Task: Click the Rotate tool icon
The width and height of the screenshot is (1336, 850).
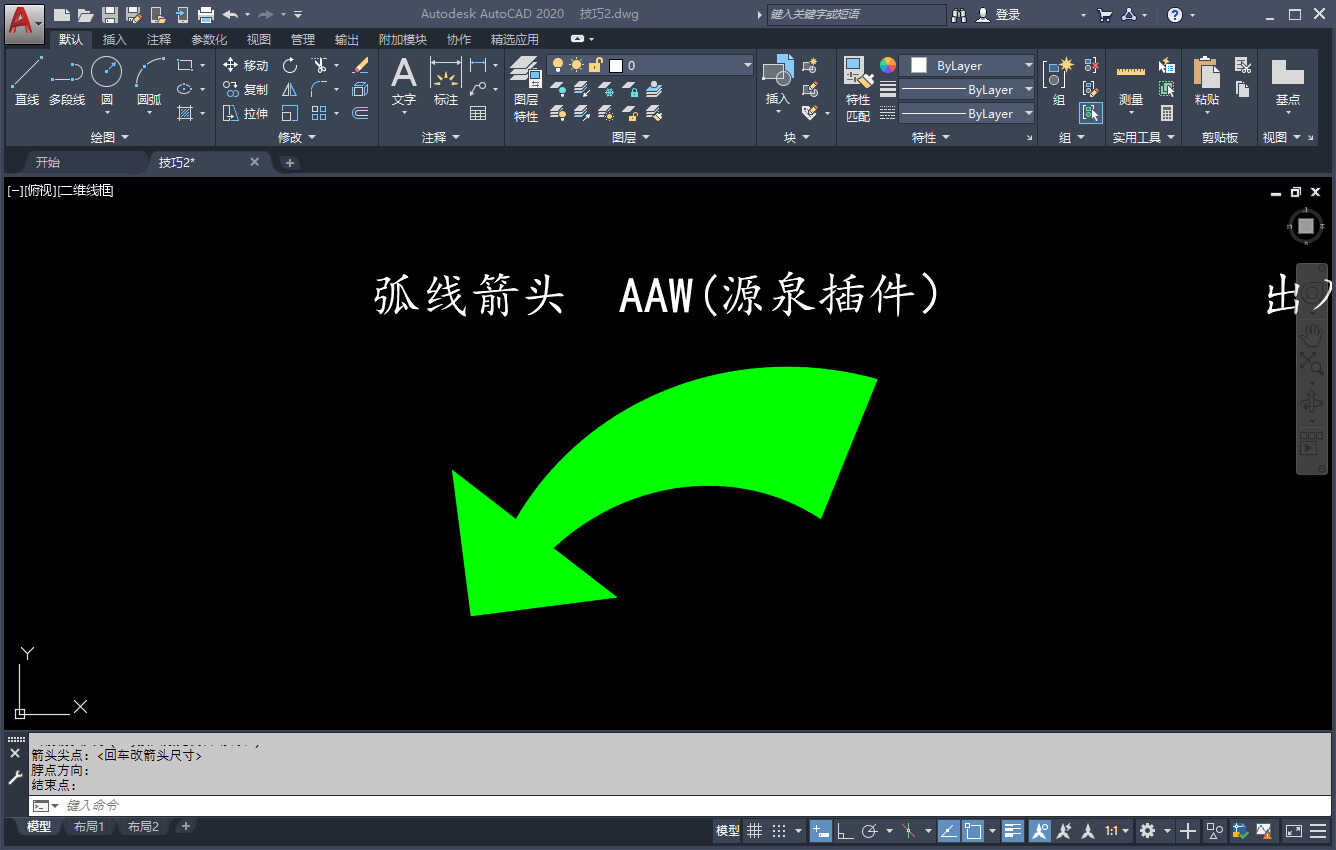Action: pos(290,65)
